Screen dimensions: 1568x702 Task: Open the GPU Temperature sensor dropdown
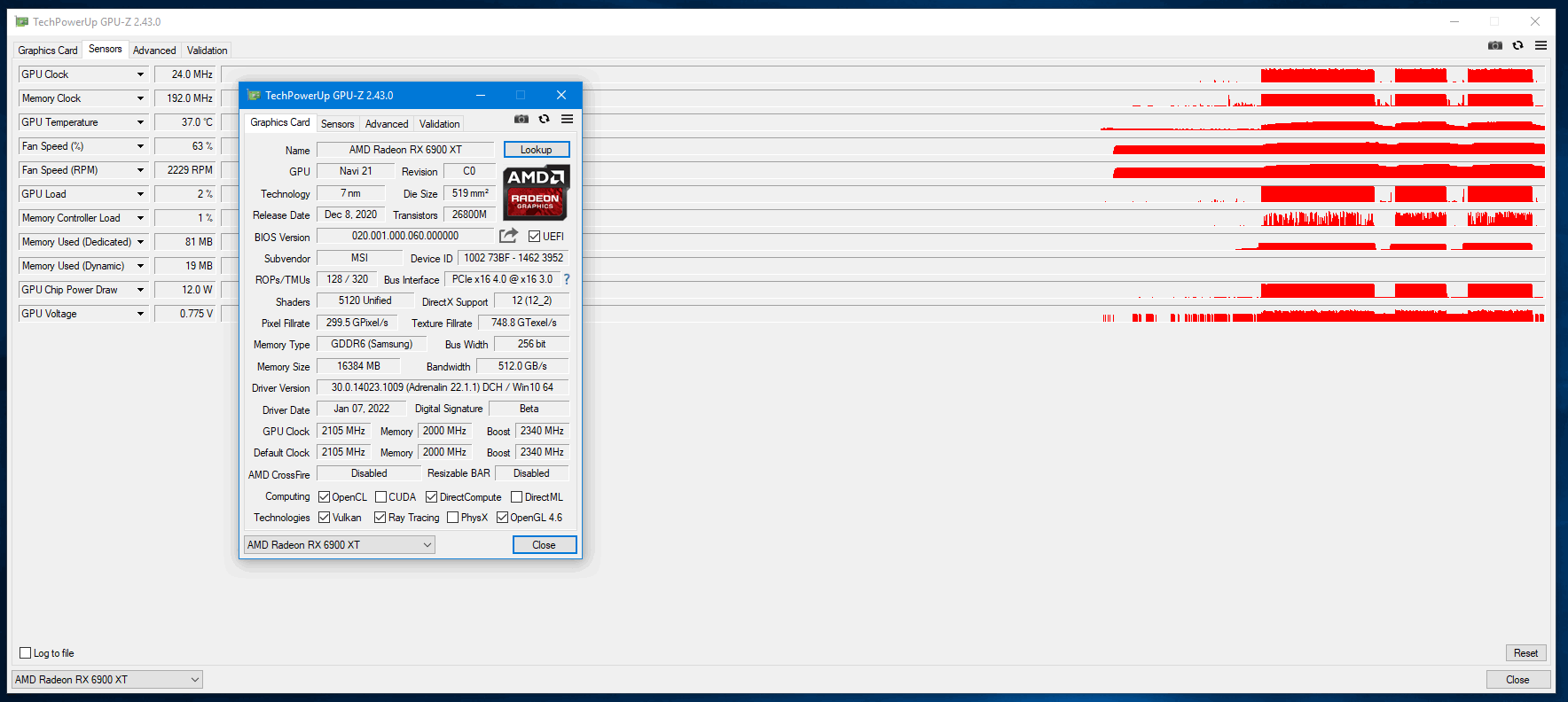140,122
